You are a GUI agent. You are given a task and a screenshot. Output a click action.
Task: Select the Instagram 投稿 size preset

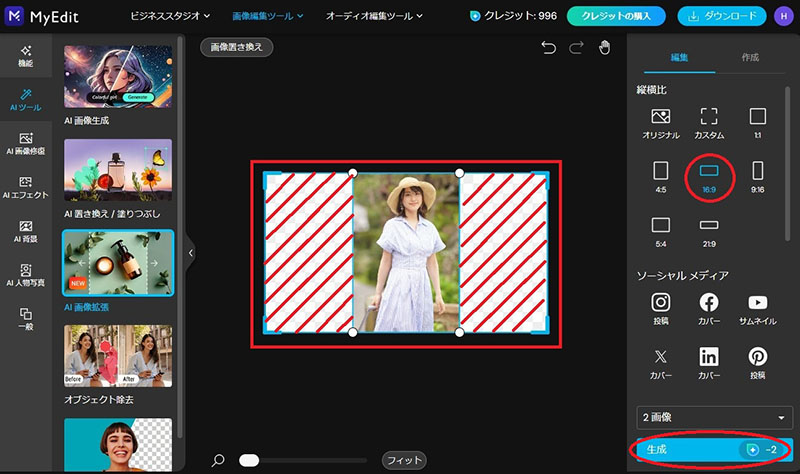click(661, 309)
